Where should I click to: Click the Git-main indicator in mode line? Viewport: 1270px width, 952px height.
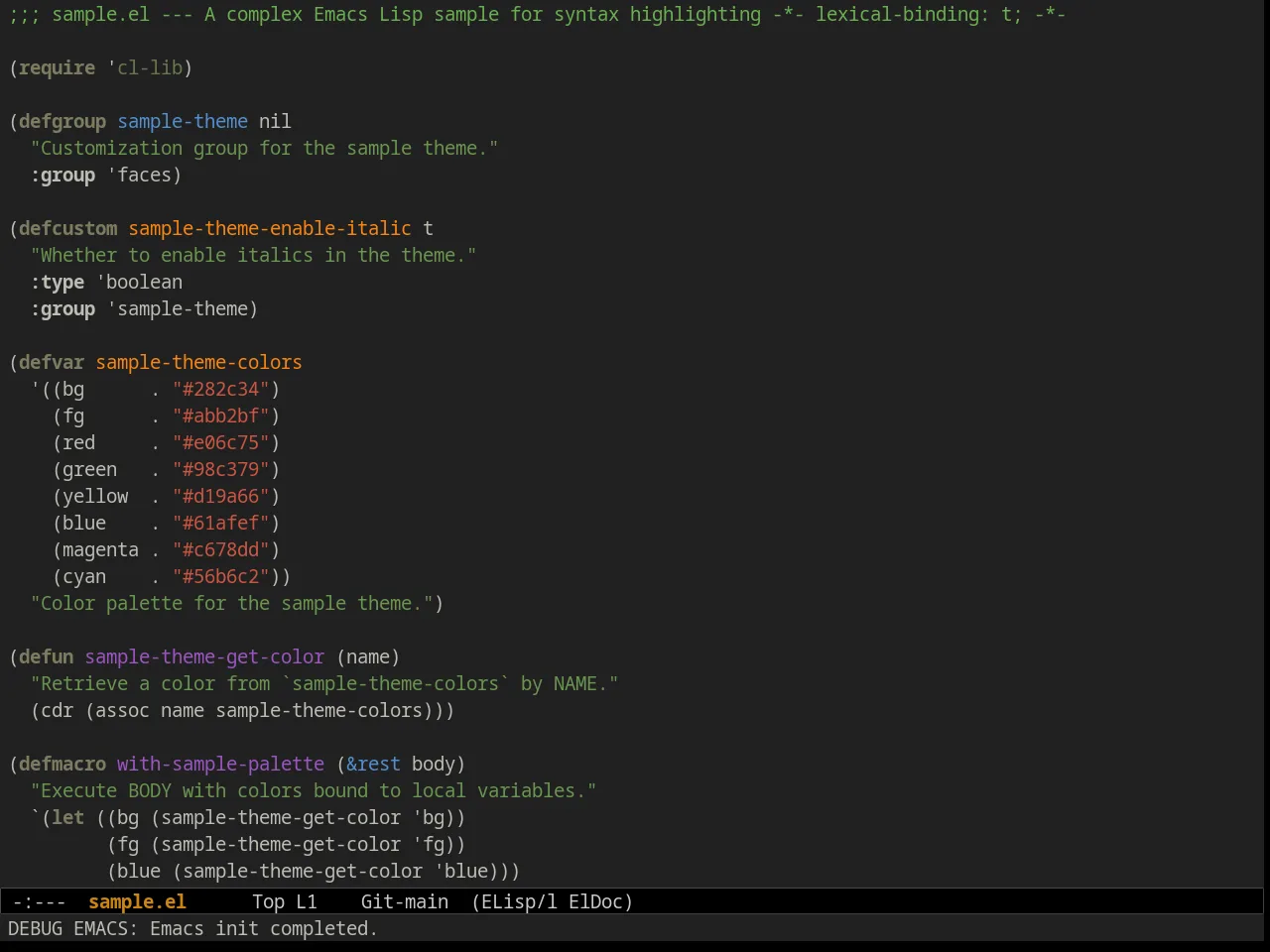tap(405, 901)
